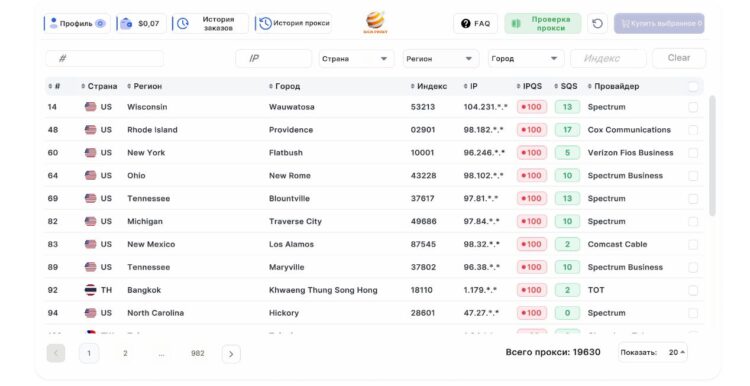Jump to last page 982
The height and width of the screenshot is (386, 750).
click(198, 353)
